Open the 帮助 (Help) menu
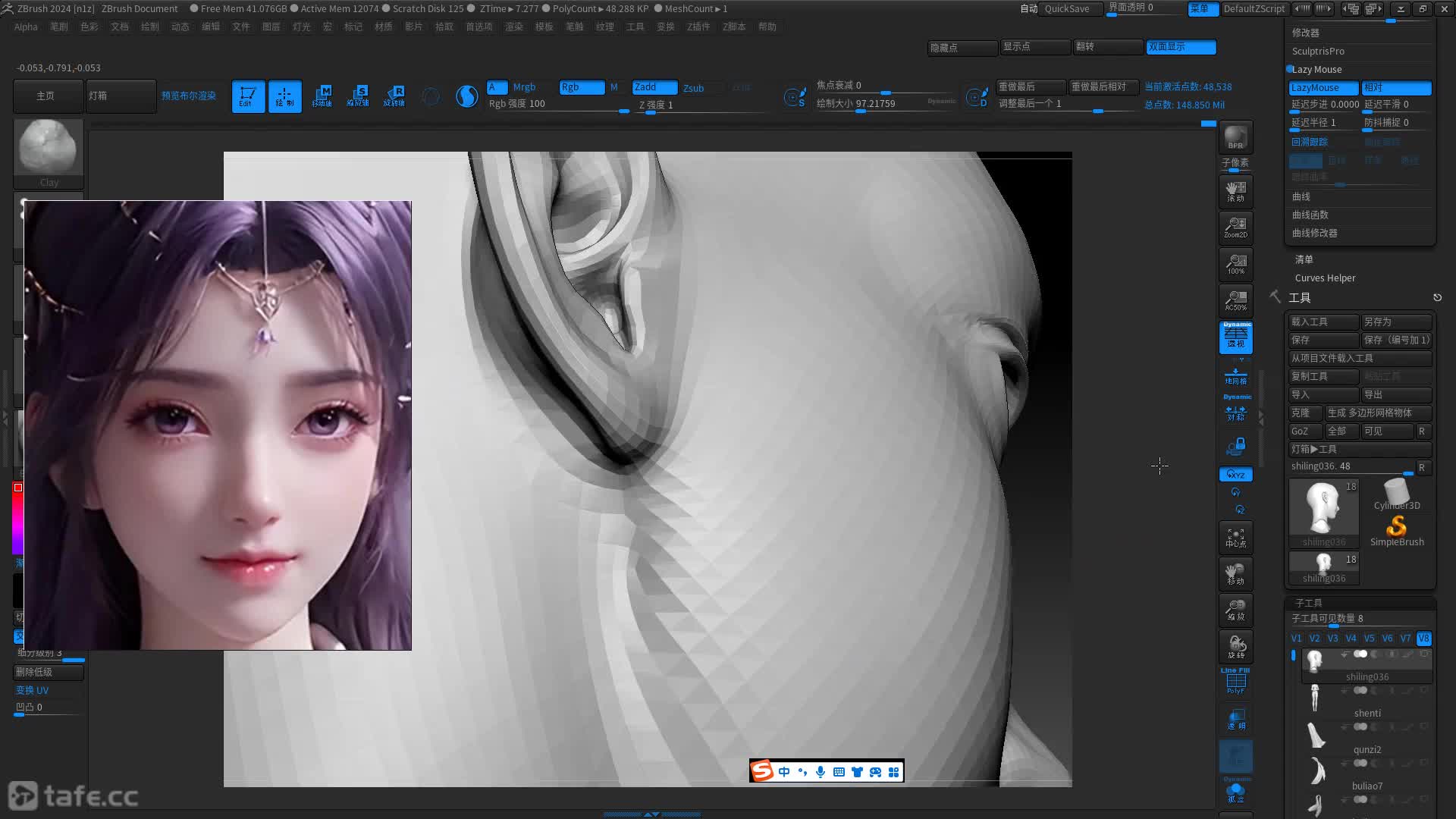The height and width of the screenshot is (819, 1456). click(767, 27)
